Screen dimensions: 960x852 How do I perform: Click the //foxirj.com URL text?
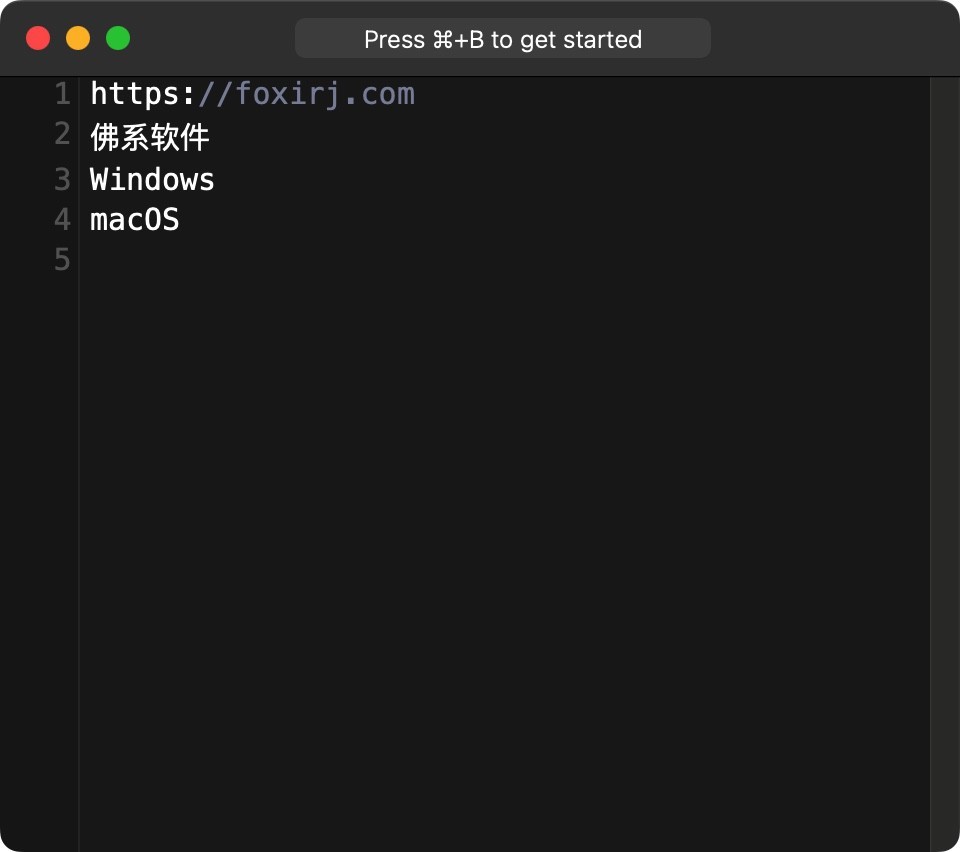pyautogui.click(x=306, y=95)
